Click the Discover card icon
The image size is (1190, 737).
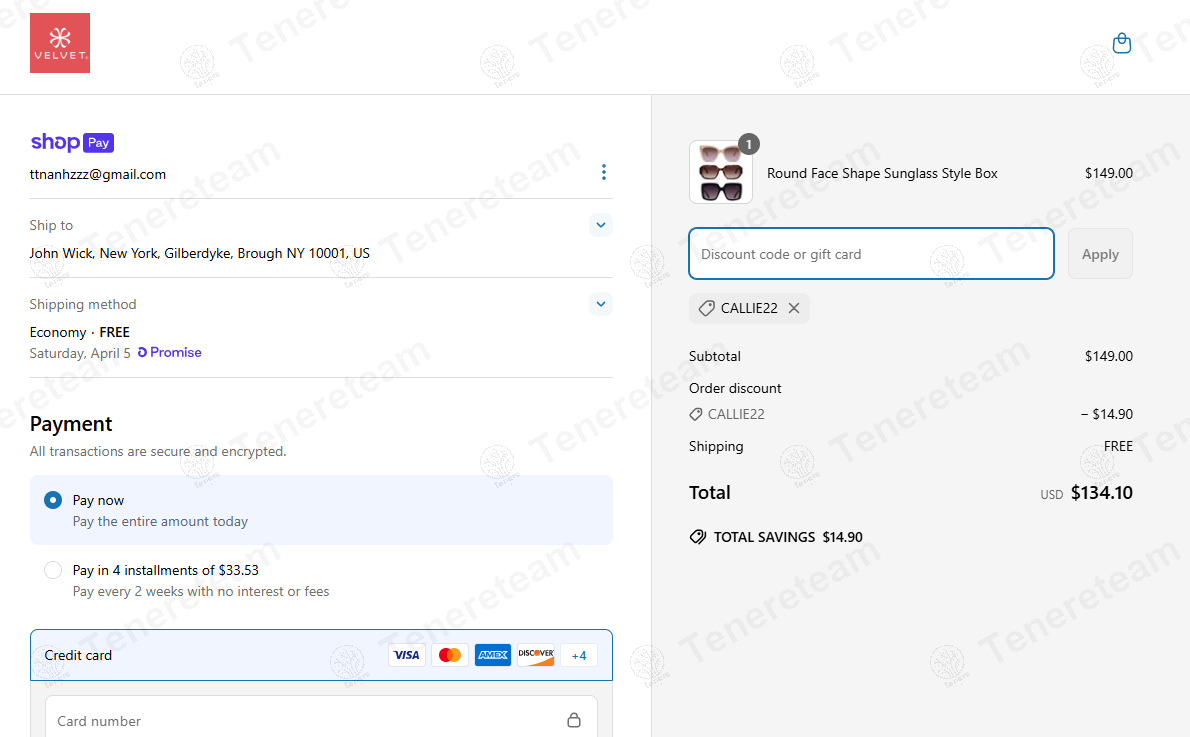click(536, 655)
